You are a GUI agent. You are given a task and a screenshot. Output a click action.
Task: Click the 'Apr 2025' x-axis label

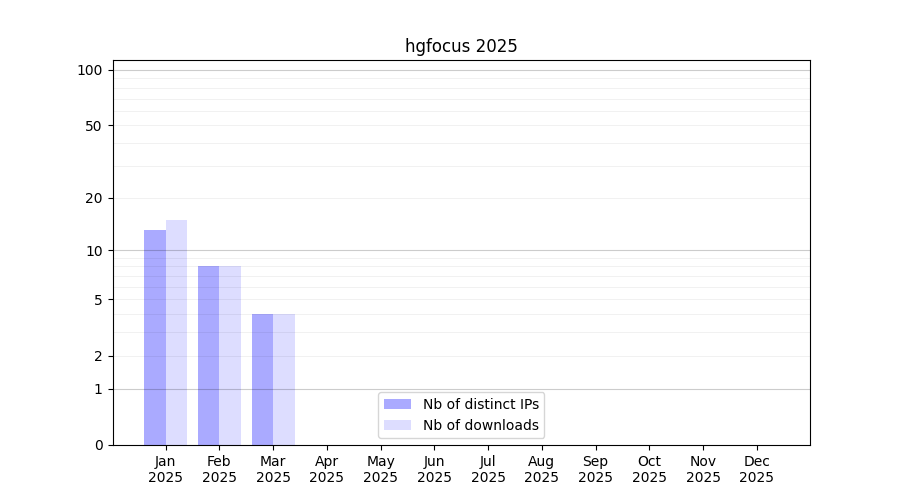pyautogui.click(x=327, y=469)
